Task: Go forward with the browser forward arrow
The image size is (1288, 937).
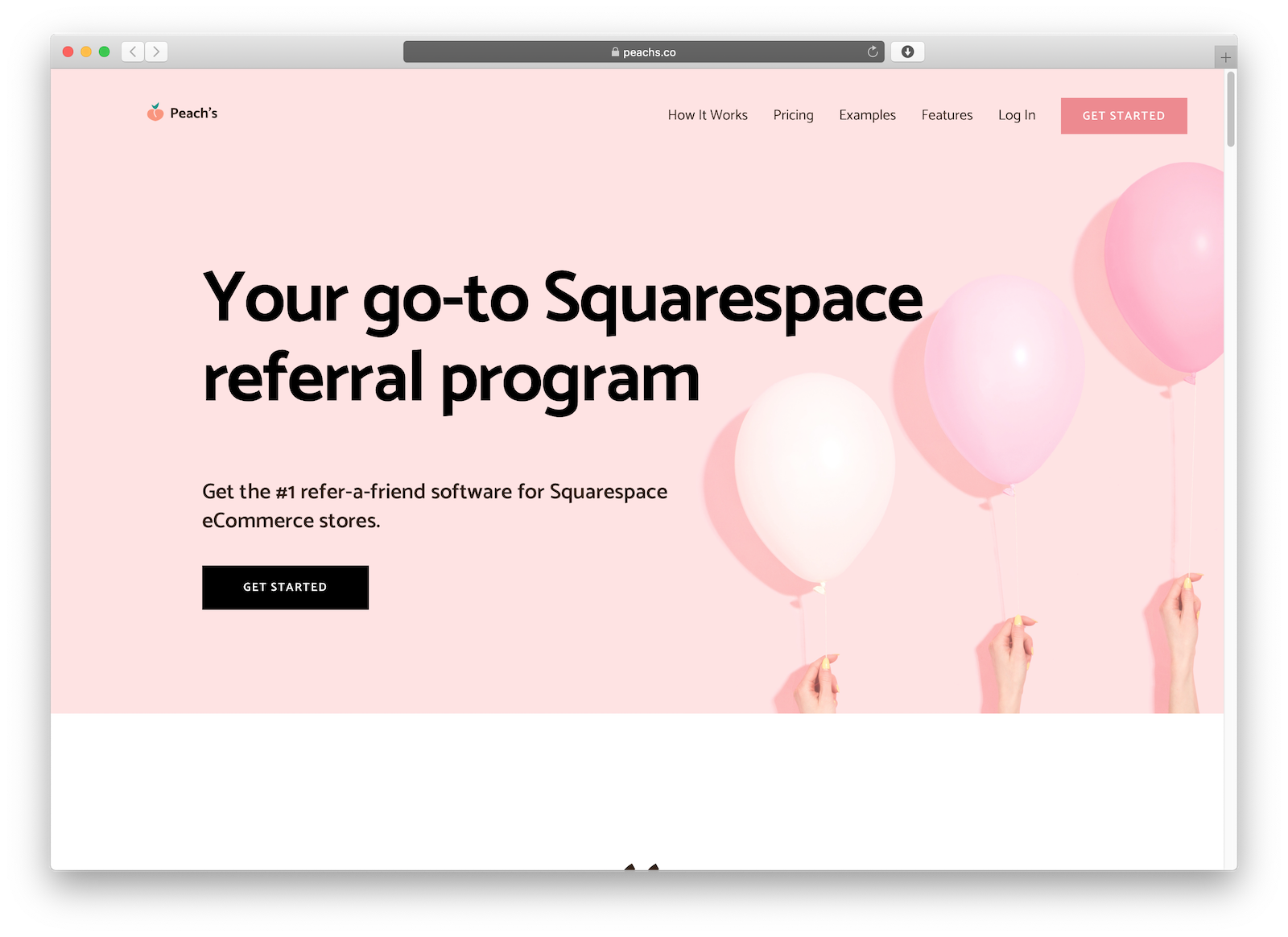Action: point(156,52)
